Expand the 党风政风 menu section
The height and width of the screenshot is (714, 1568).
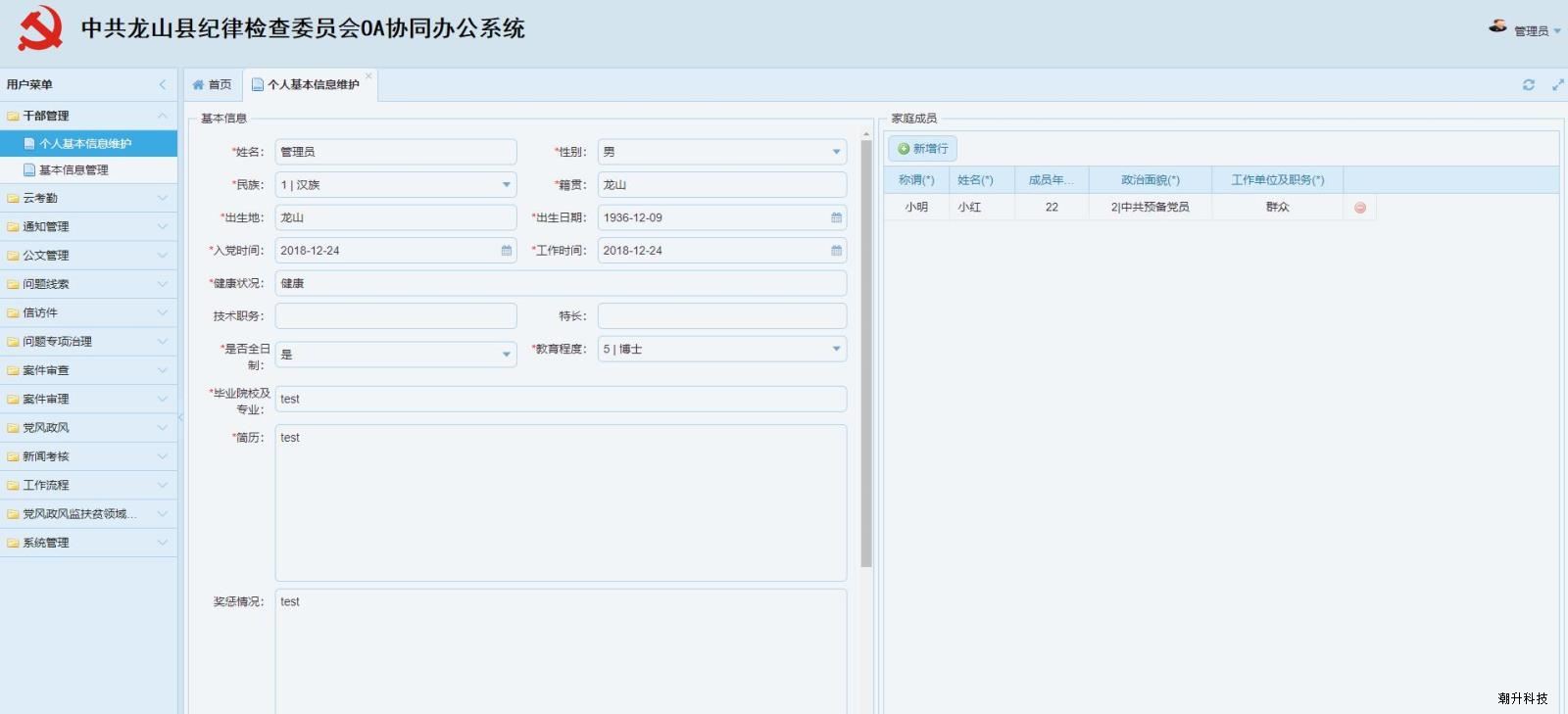point(163,427)
